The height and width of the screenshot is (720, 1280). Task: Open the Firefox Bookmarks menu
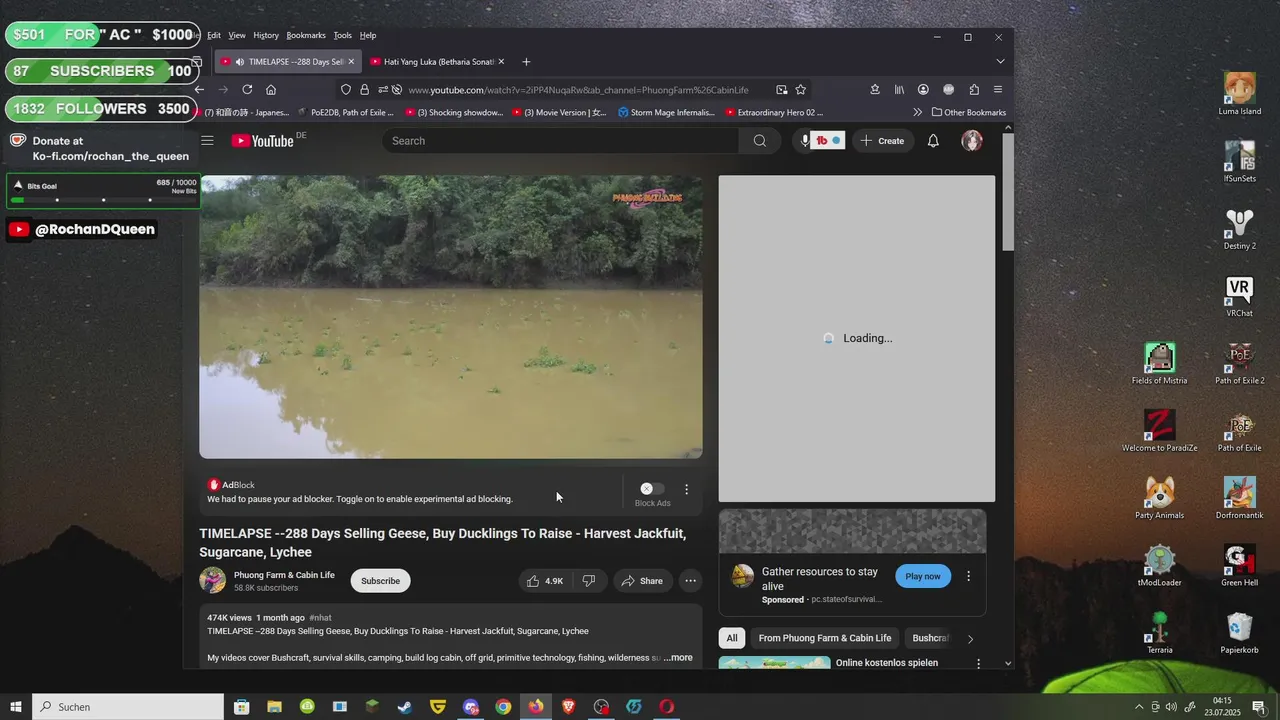(x=306, y=35)
